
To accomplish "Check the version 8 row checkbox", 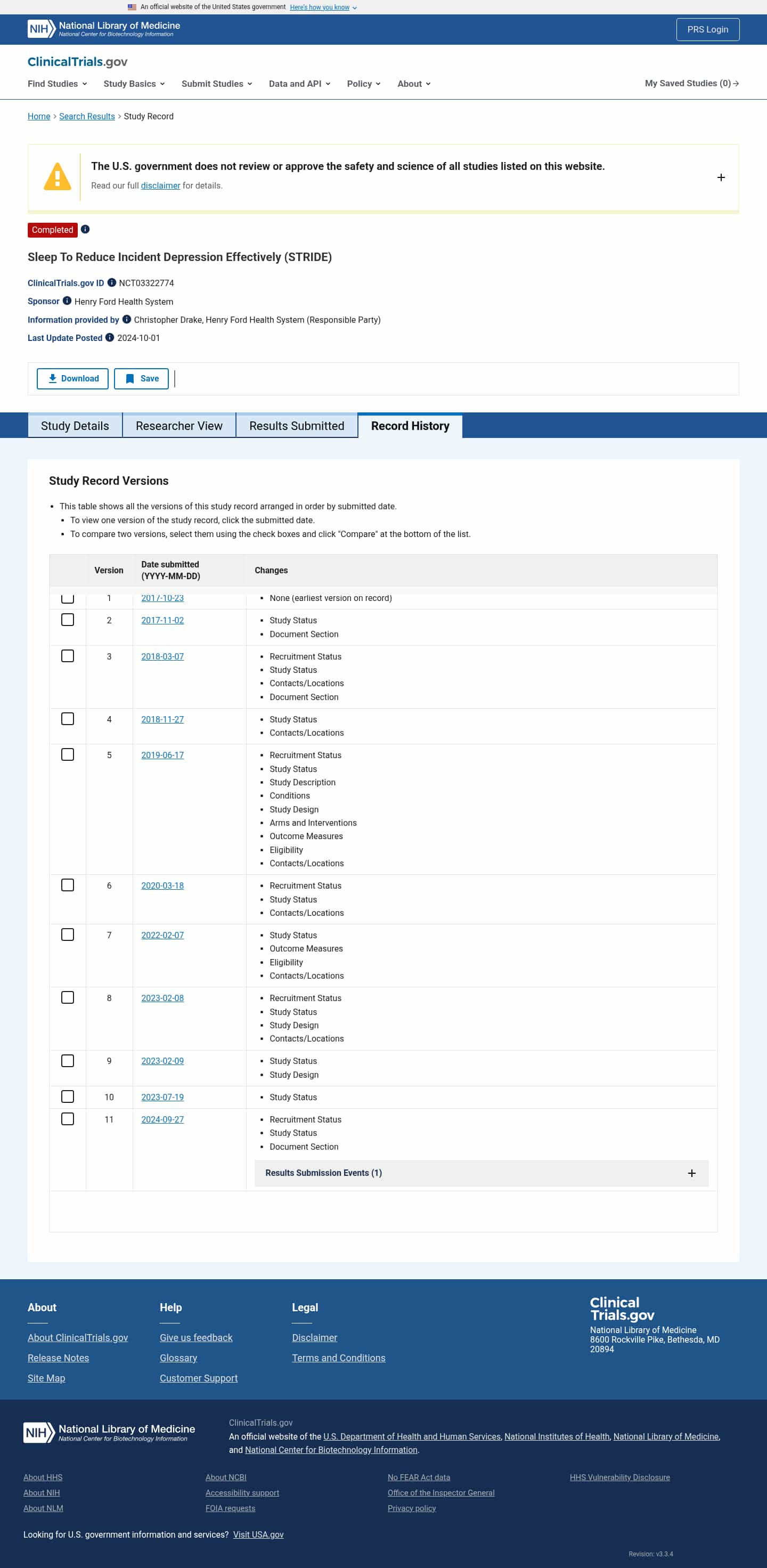I will [68, 998].
